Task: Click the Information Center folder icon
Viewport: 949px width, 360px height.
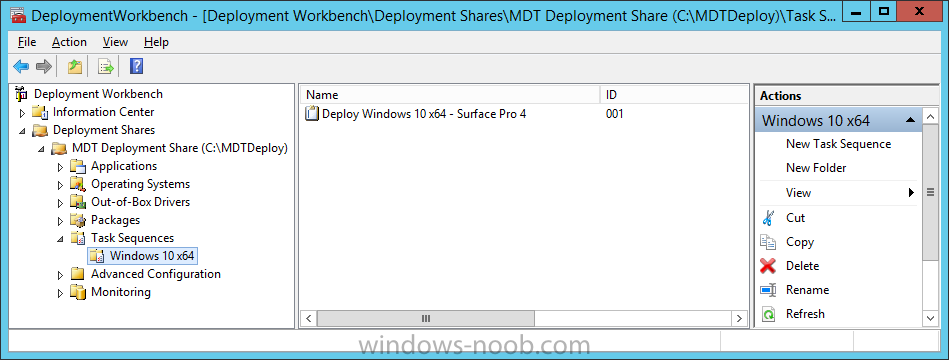Action: [41, 112]
